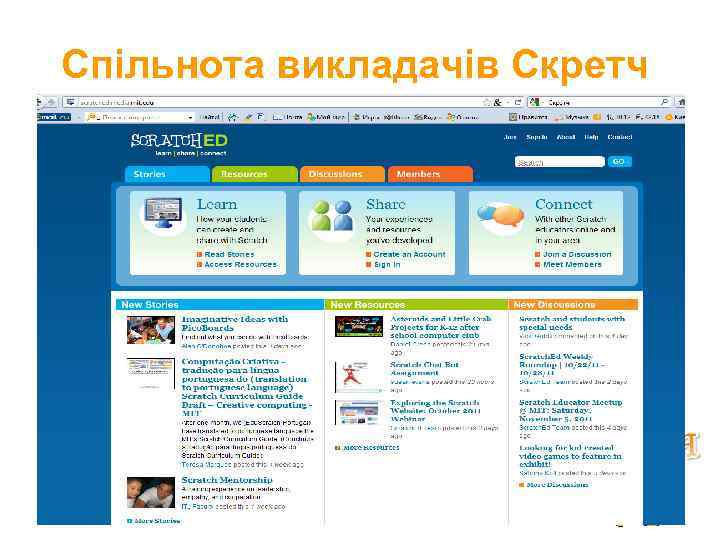The image size is (720, 540).
Task: Click Sign In under Share
Action: (x=387, y=264)
